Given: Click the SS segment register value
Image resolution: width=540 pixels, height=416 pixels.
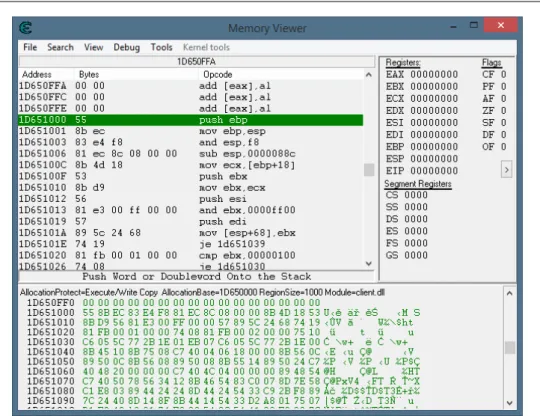Looking at the screenshot, I should click(416, 207).
